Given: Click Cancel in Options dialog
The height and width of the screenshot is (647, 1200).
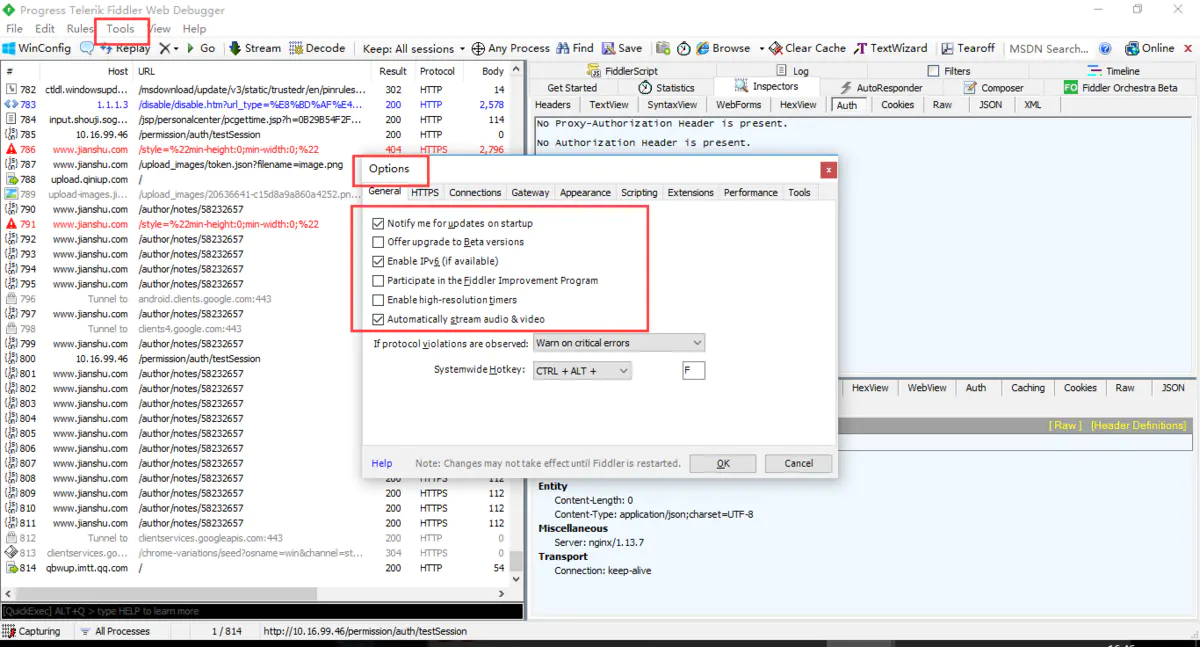Looking at the screenshot, I should pyautogui.click(x=799, y=463).
